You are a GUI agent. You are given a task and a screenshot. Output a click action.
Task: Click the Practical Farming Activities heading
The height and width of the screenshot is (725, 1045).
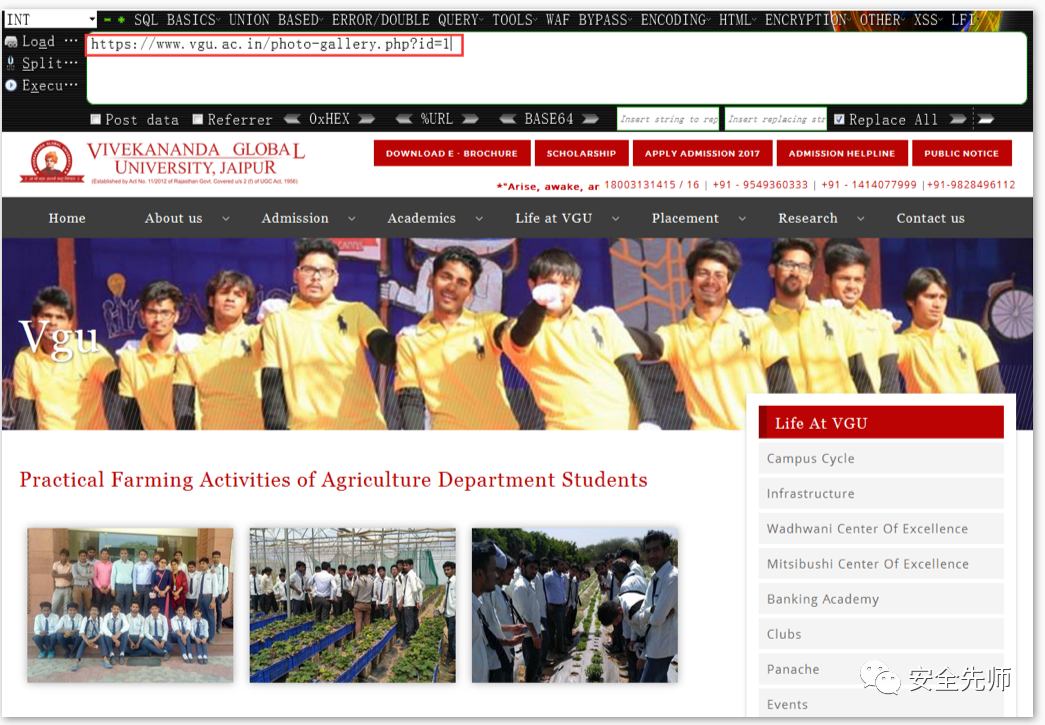[x=333, y=480]
